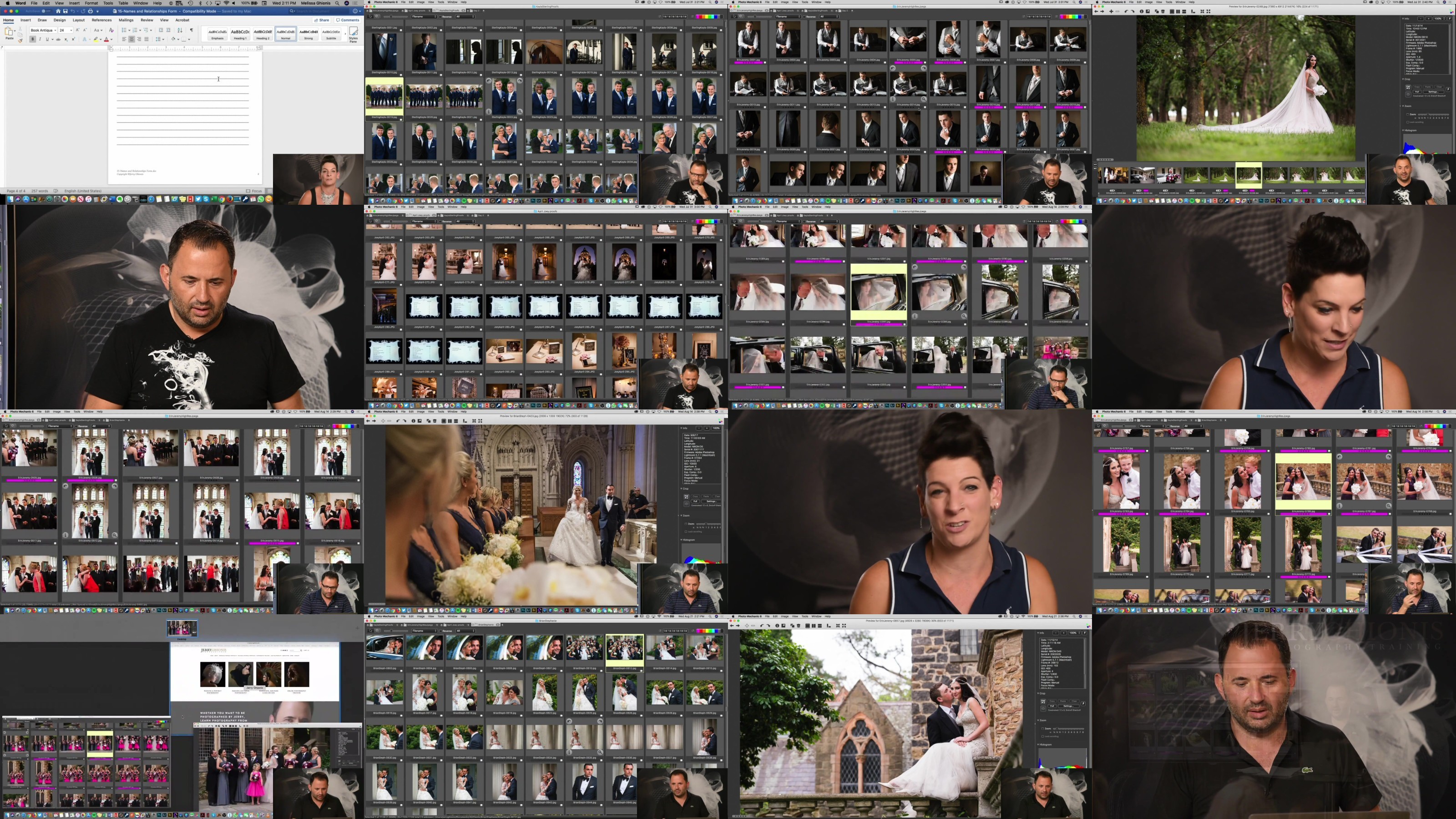Apply Italic in the Word ribbon
The height and width of the screenshot is (819, 1456).
(x=40, y=39)
